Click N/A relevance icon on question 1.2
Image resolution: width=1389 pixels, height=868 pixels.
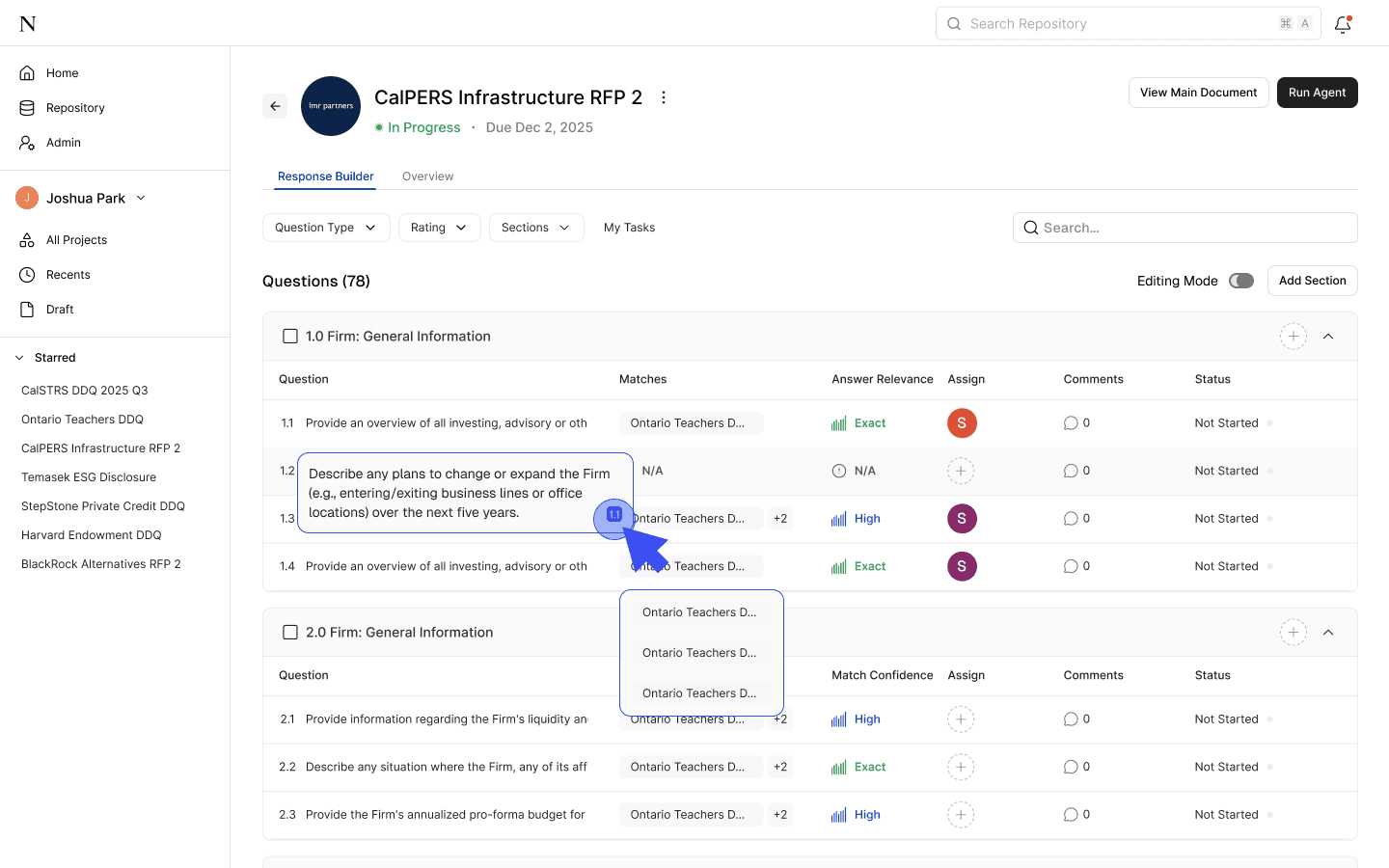(x=839, y=471)
